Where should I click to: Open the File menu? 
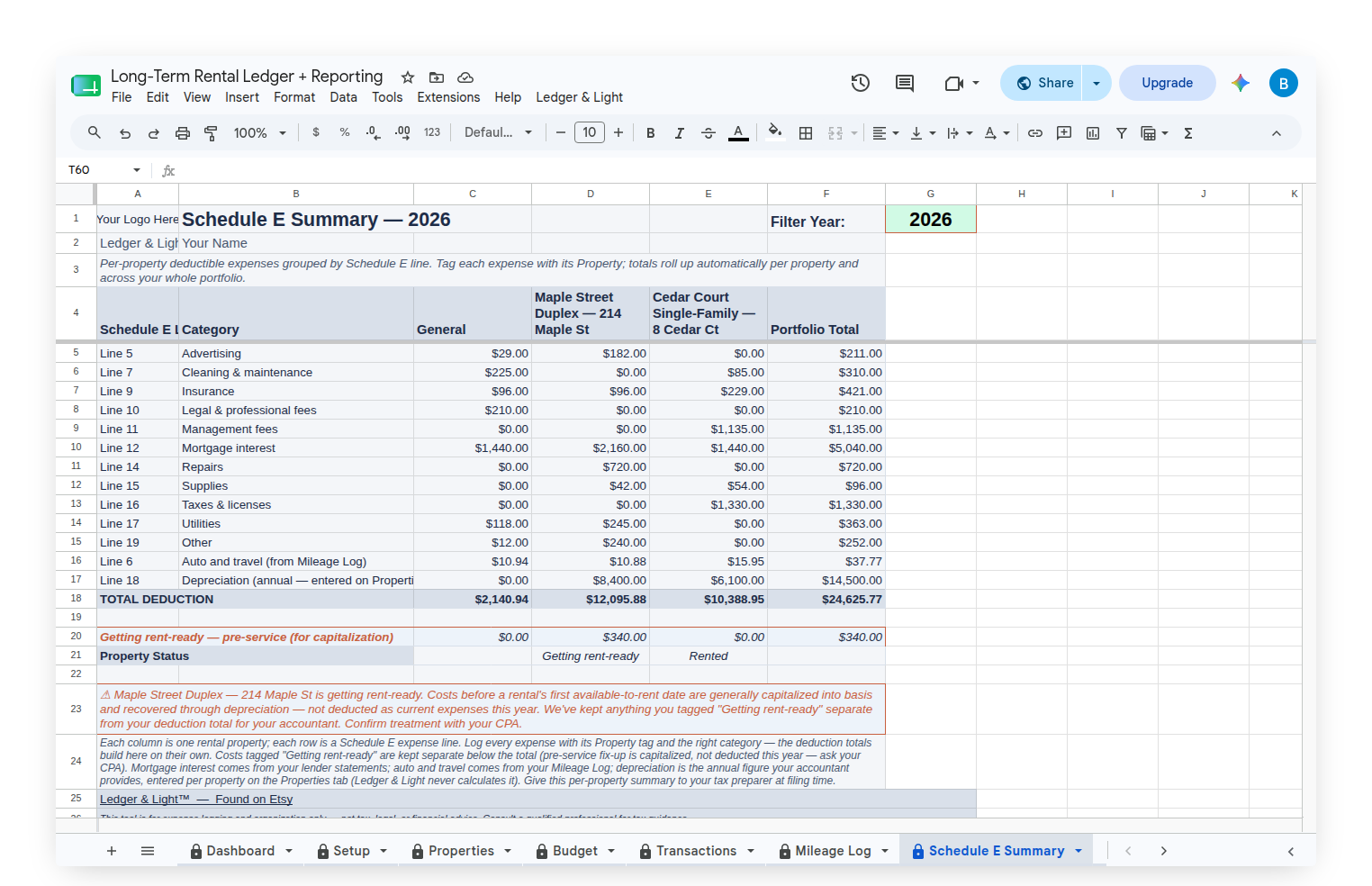tap(122, 97)
